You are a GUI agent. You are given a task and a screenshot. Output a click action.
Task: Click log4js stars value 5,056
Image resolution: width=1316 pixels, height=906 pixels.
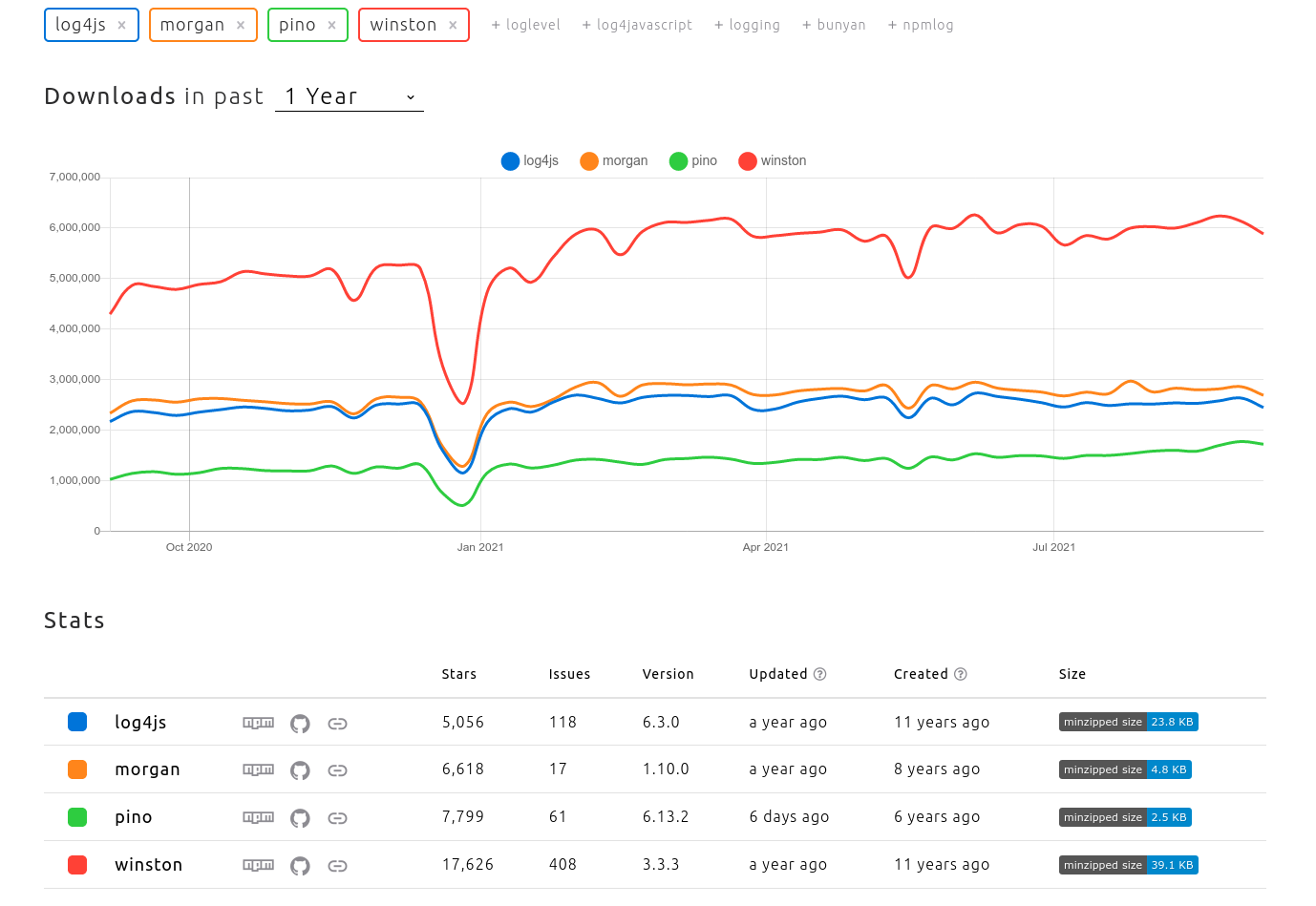pyautogui.click(x=463, y=722)
